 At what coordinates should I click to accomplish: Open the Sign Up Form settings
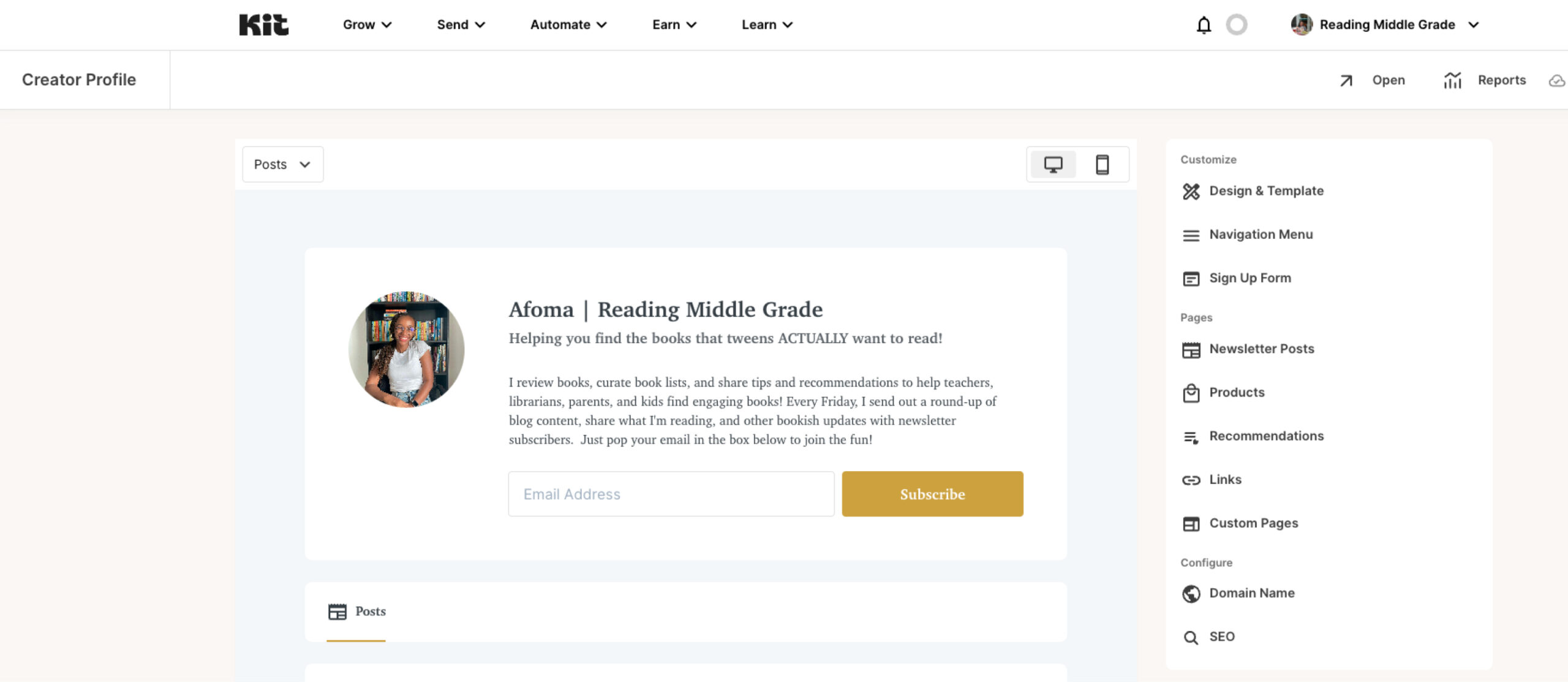[1249, 278]
